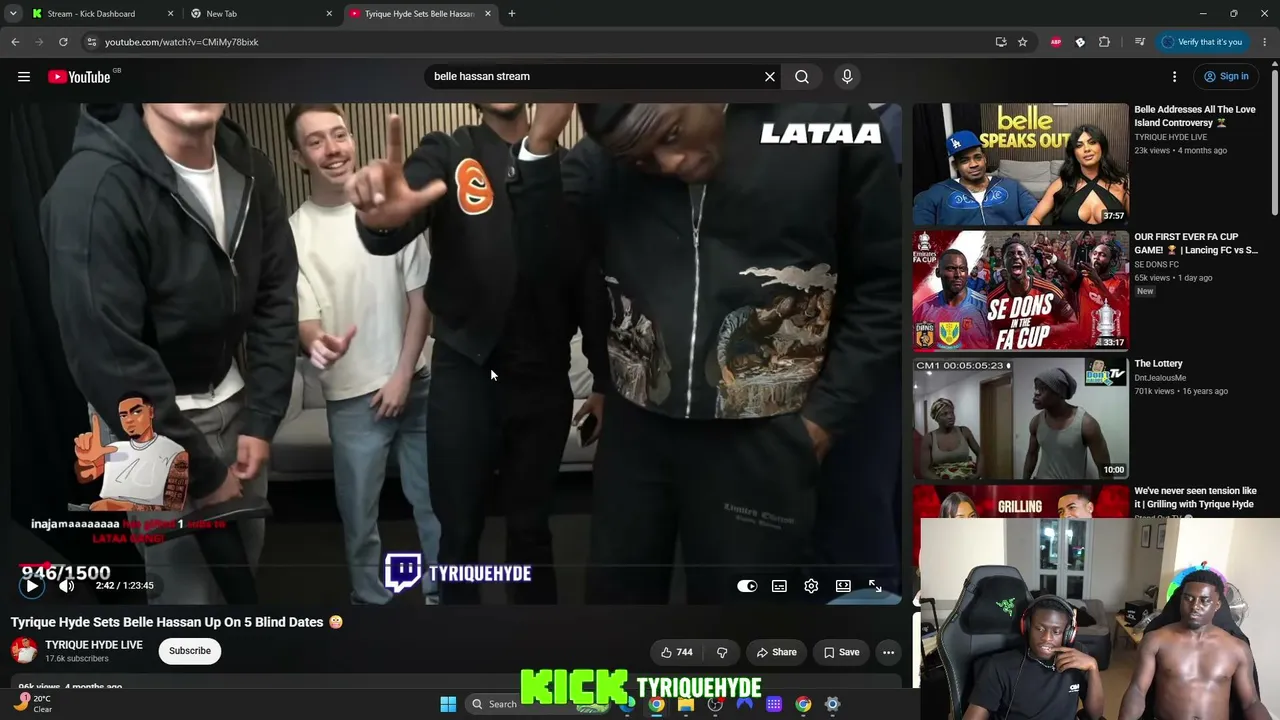The image size is (1280, 720).
Task: Subscribe to TYRIQUE HYDE LIVE
Action: pyautogui.click(x=189, y=651)
